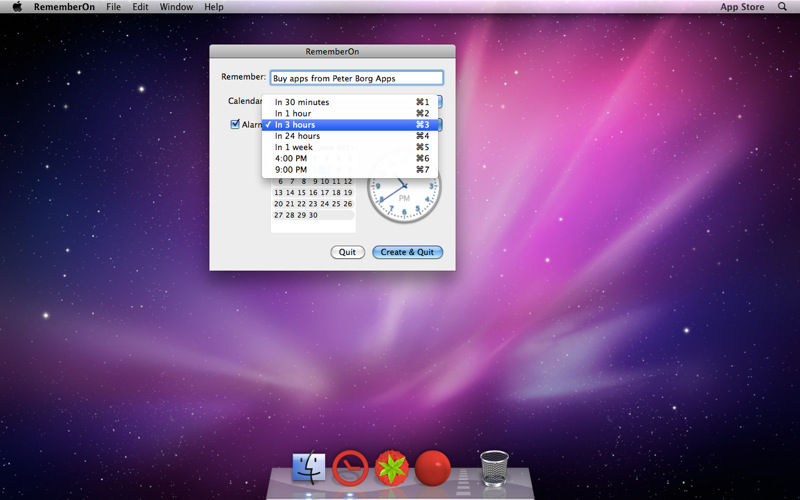Viewport: 800px width, 500px height.
Task: Click the Create & Quit button
Action: 407,252
